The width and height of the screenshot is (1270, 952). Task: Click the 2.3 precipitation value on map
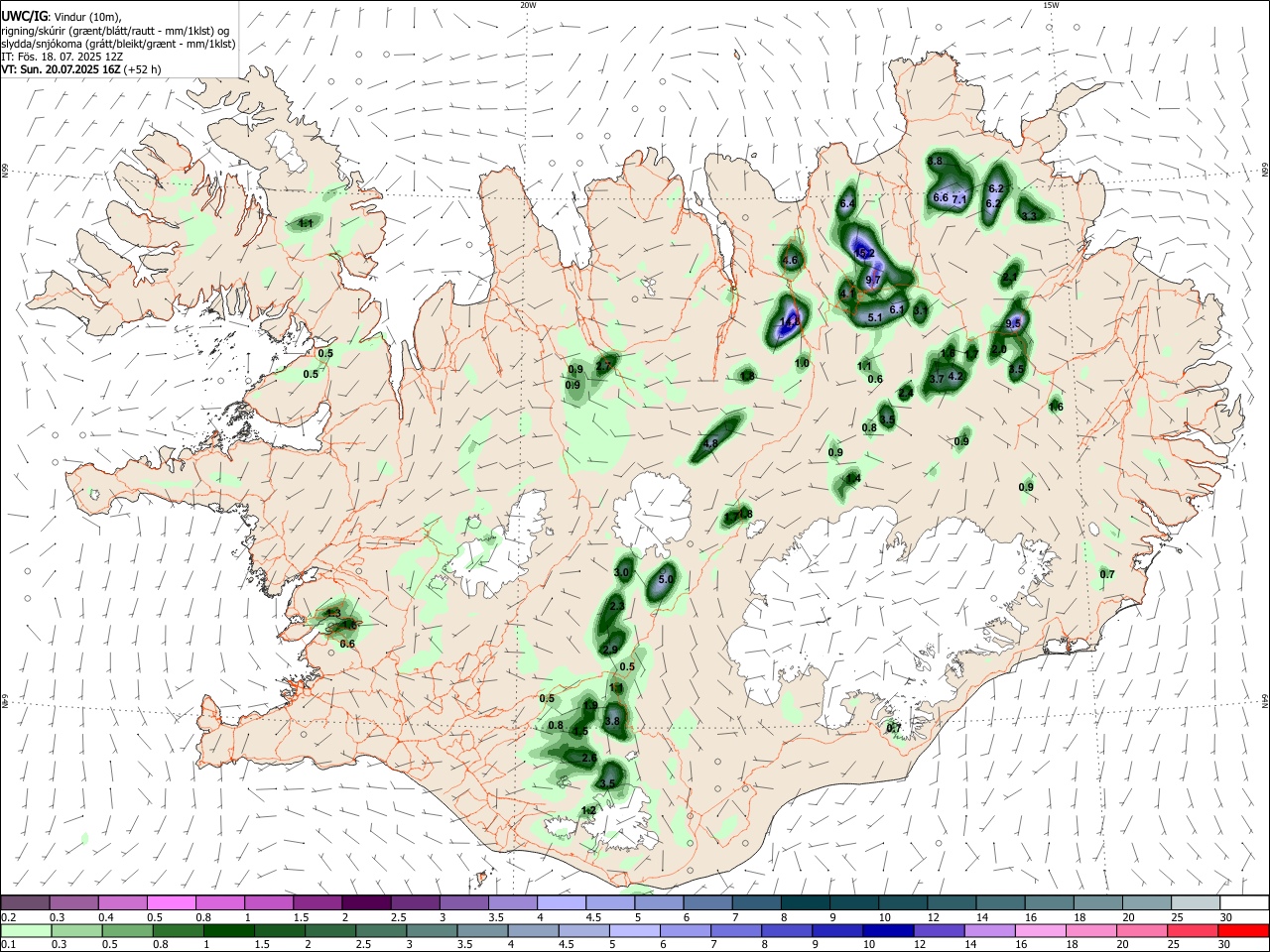[x=616, y=606]
